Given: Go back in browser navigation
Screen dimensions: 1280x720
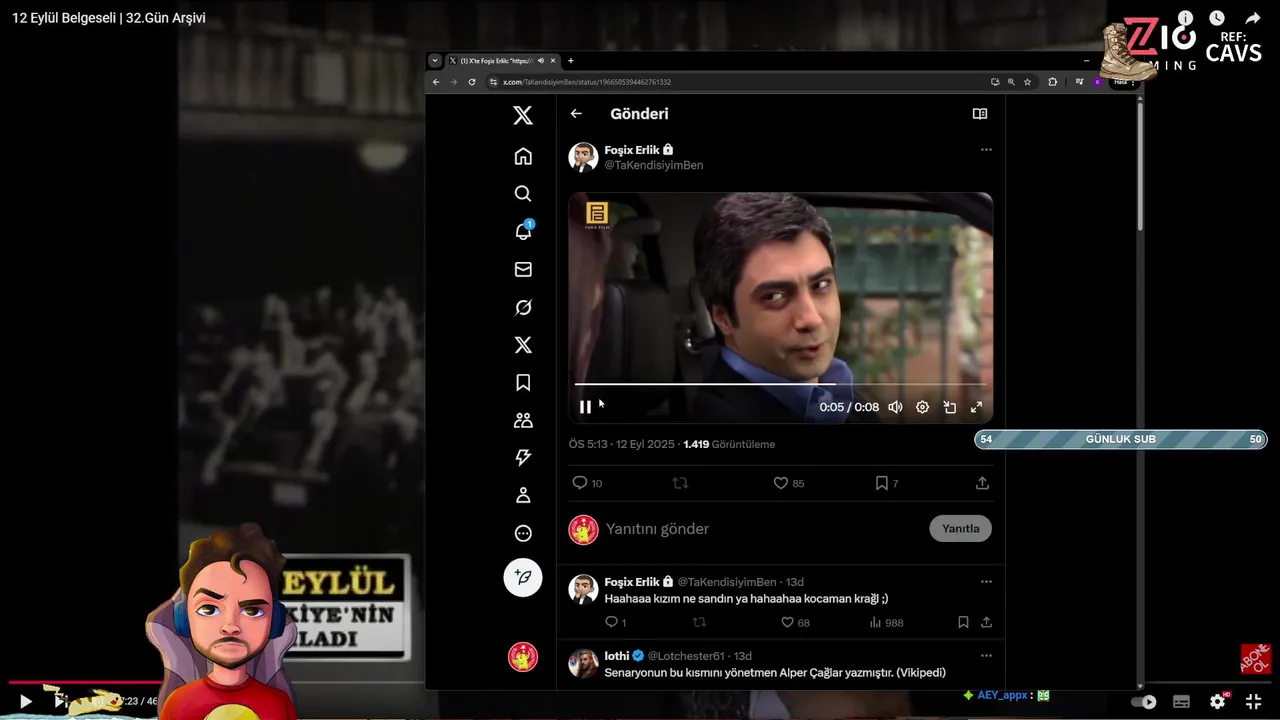Looking at the screenshot, I should coord(436,82).
